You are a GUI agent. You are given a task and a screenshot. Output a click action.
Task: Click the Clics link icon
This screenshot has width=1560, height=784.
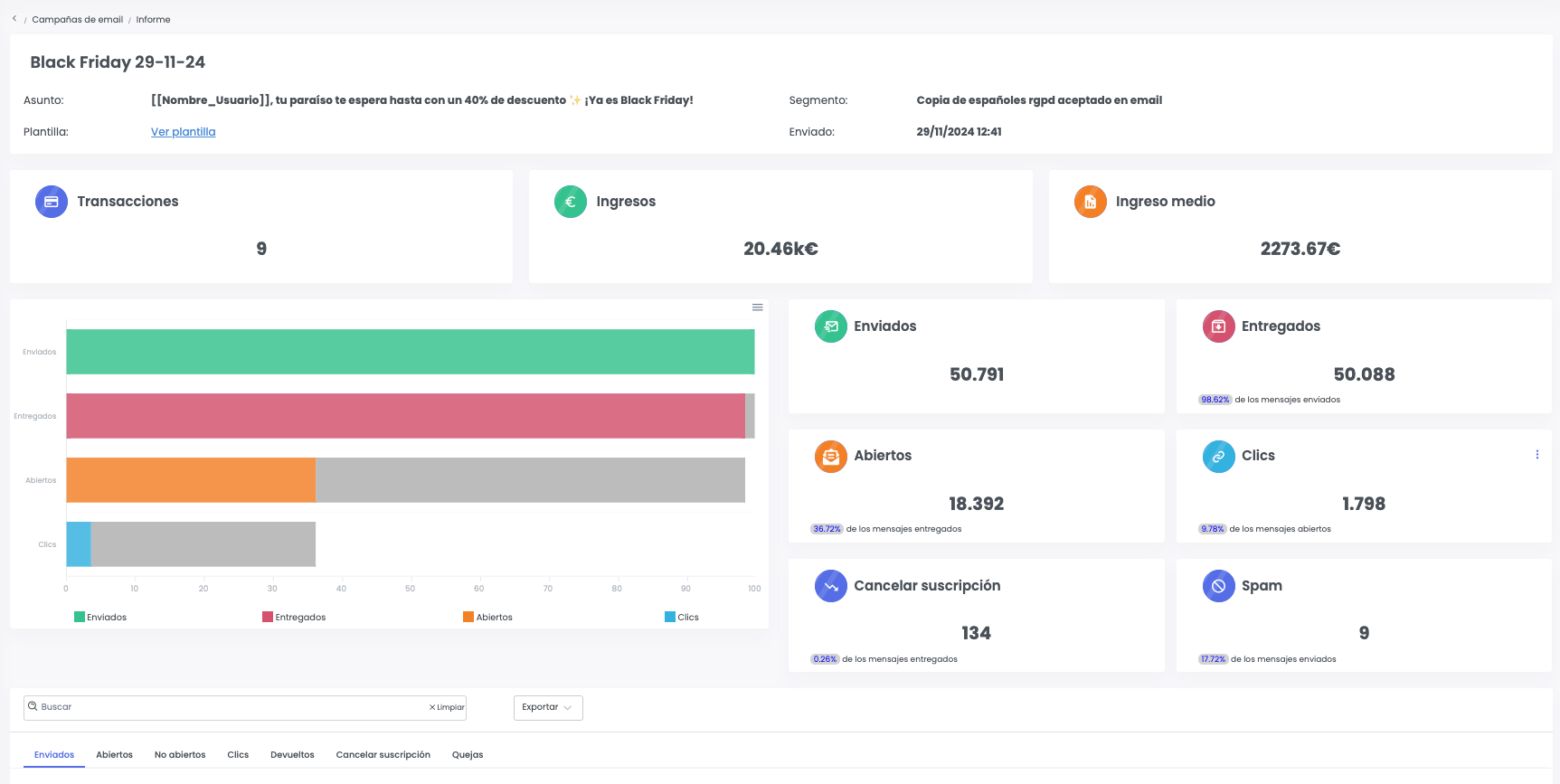[1218, 457]
